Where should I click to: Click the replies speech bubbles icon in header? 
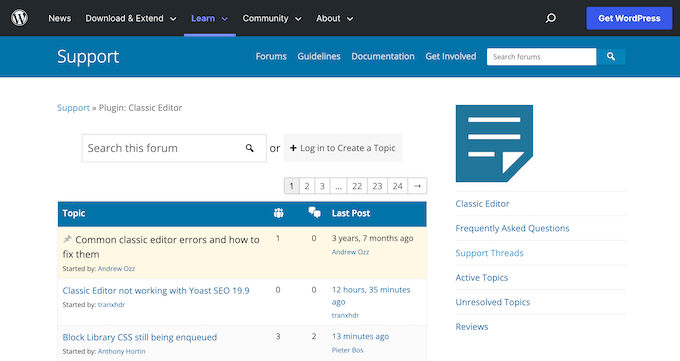click(314, 213)
